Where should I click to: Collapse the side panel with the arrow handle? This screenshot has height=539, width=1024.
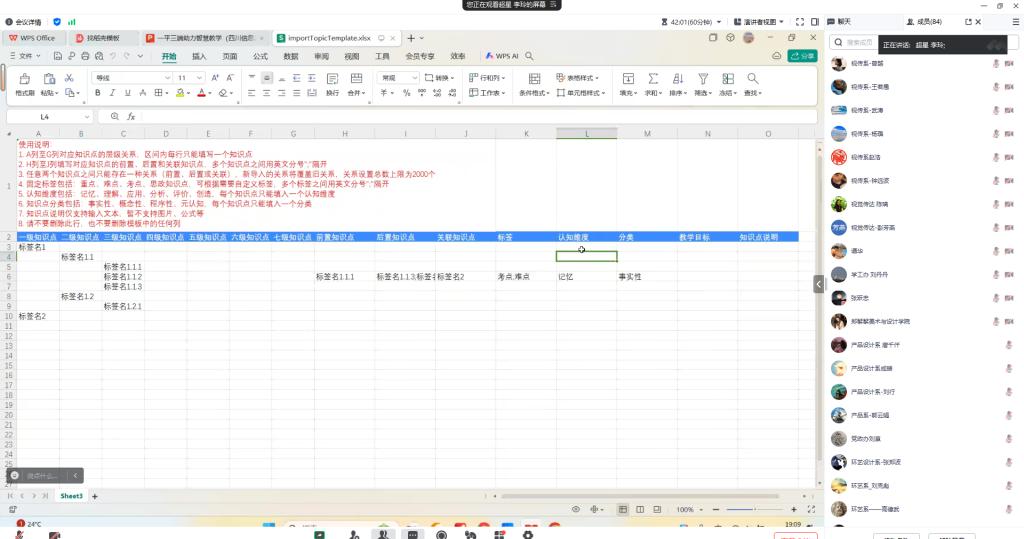coord(818,284)
